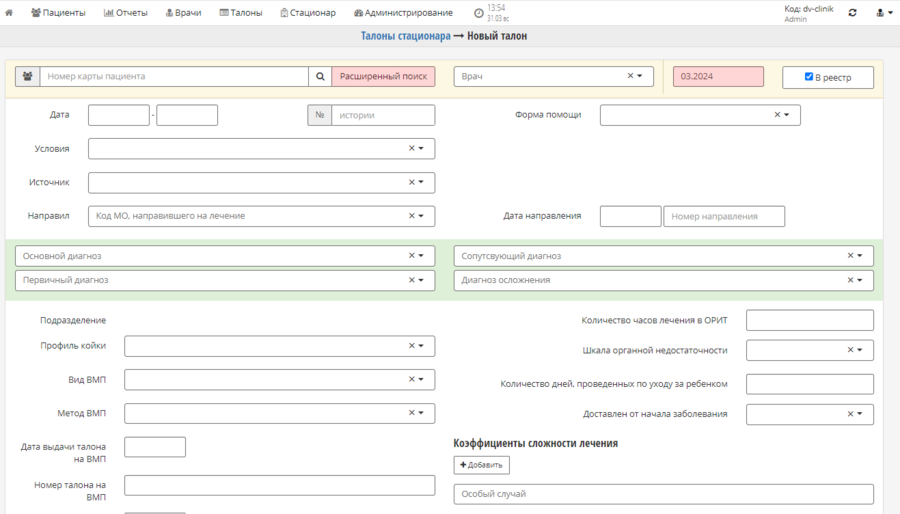Click the first Дата start field
The width and height of the screenshot is (900, 514).
(x=119, y=115)
